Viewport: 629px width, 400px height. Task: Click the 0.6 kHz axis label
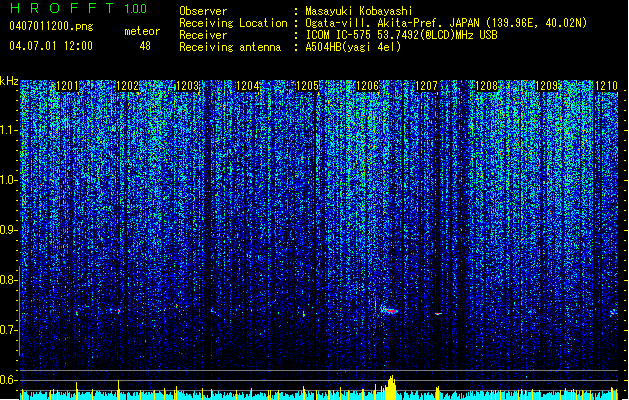pyautogui.click(x=7, y=380)
